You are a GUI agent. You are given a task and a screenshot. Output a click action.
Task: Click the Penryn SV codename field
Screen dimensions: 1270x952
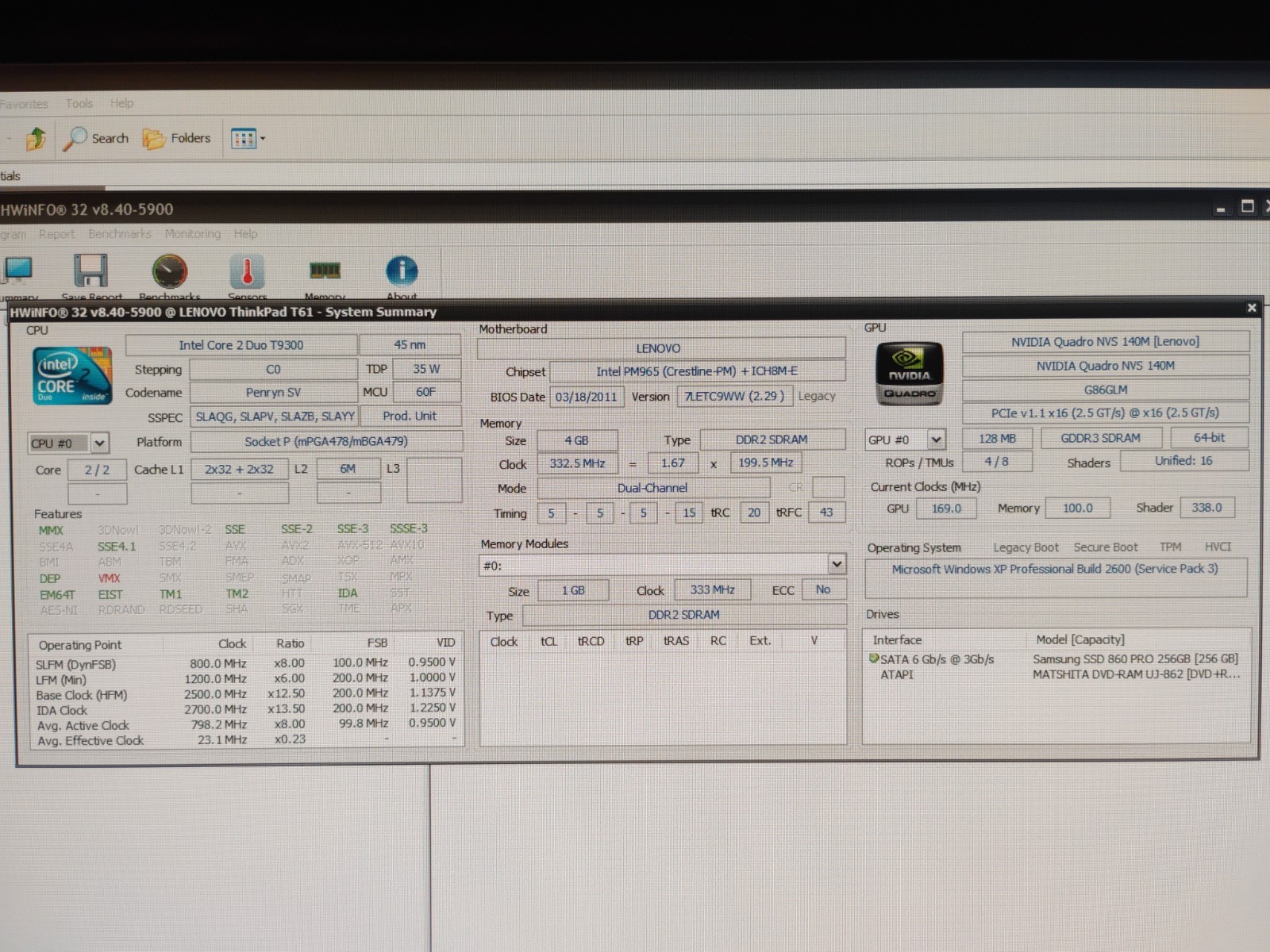pos(273,393)
